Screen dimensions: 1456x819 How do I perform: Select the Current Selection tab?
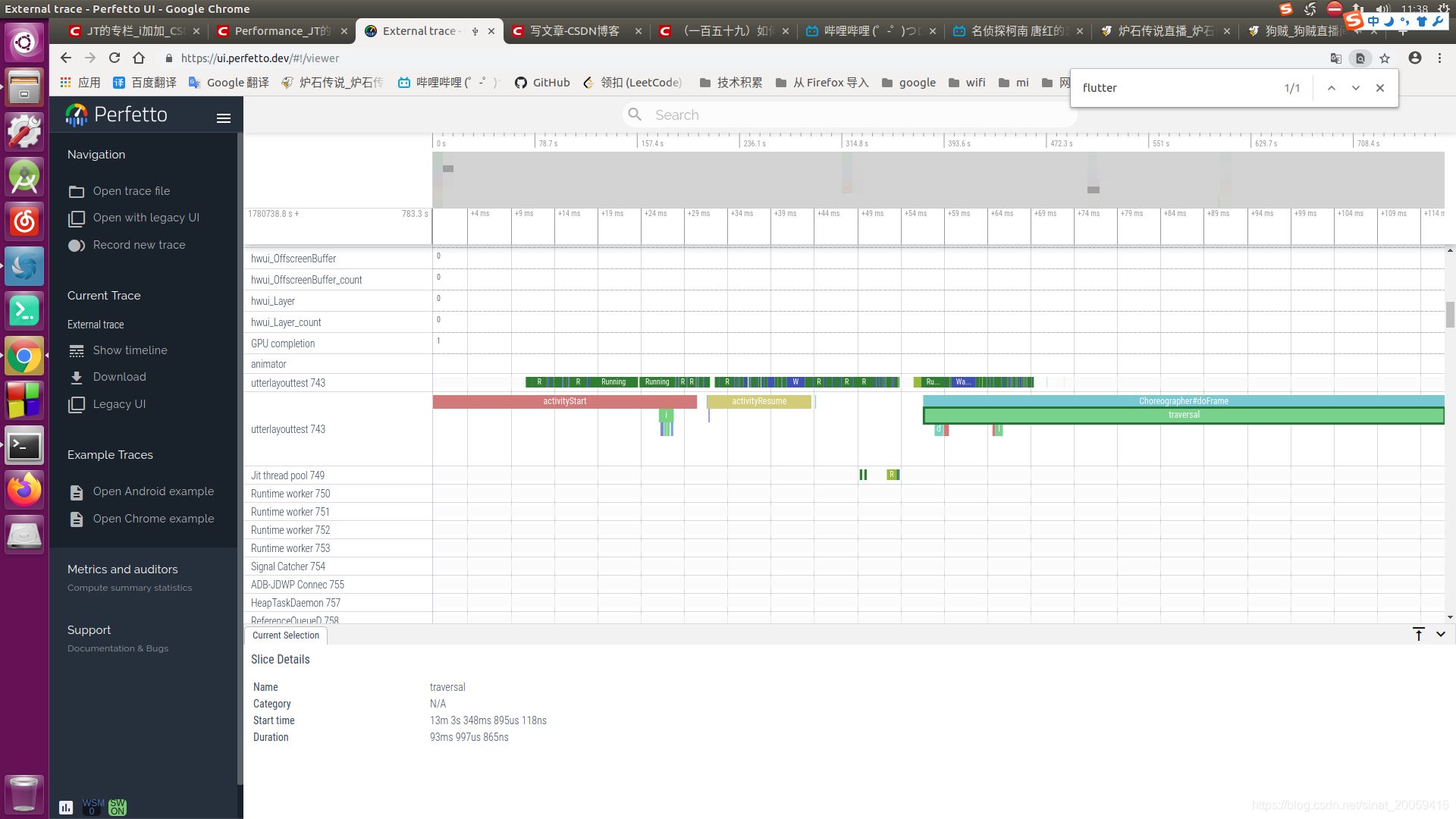[x=286, y=635]
